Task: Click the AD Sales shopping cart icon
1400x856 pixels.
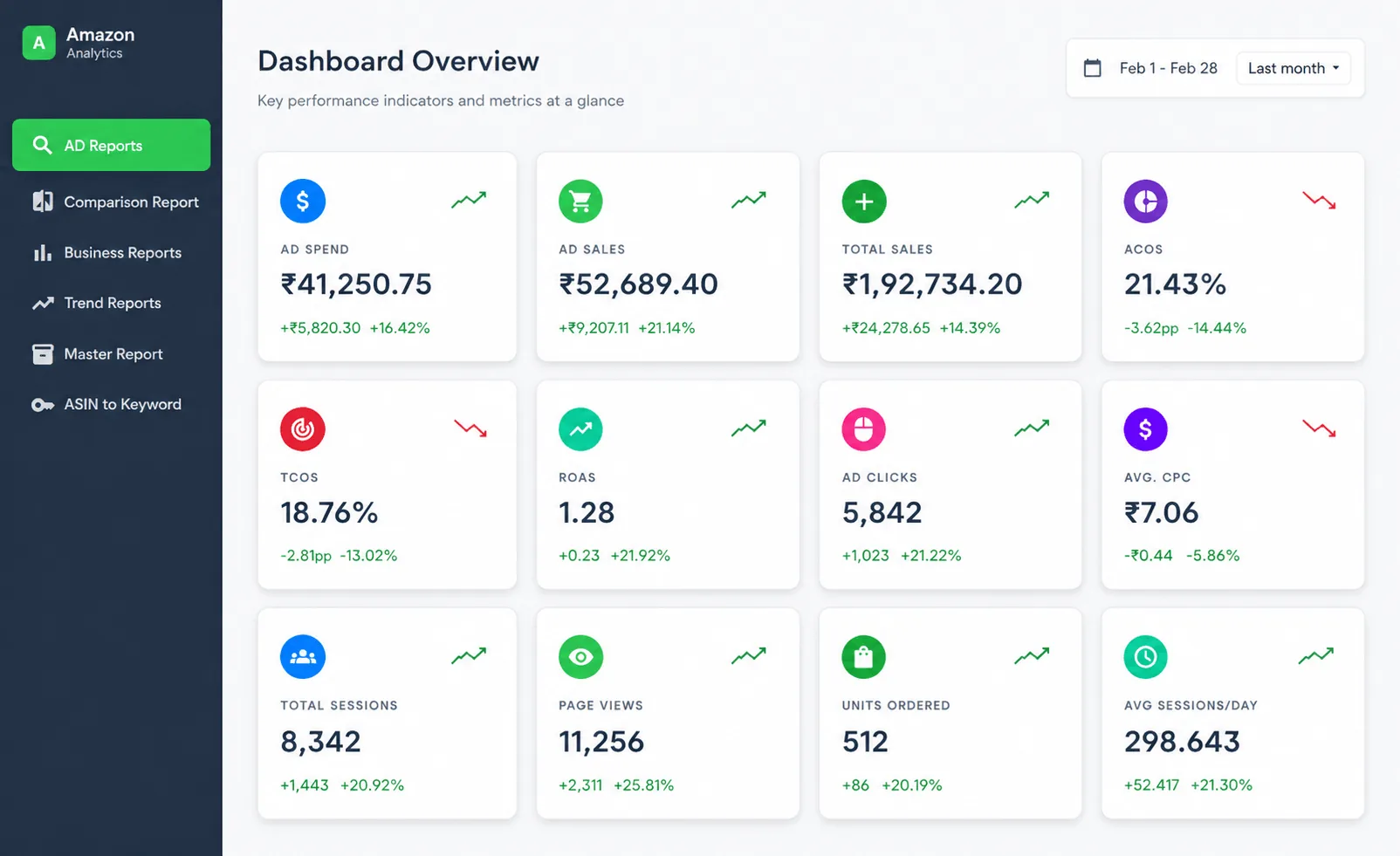Action: coord(580,202)
